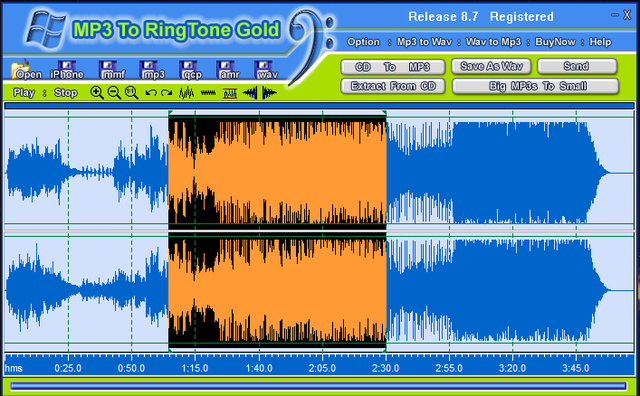Image resolution: width=640 pixels, height=396 pixels.
Task: Click the amplify waveform icon
Action: [x=187, y=93]
